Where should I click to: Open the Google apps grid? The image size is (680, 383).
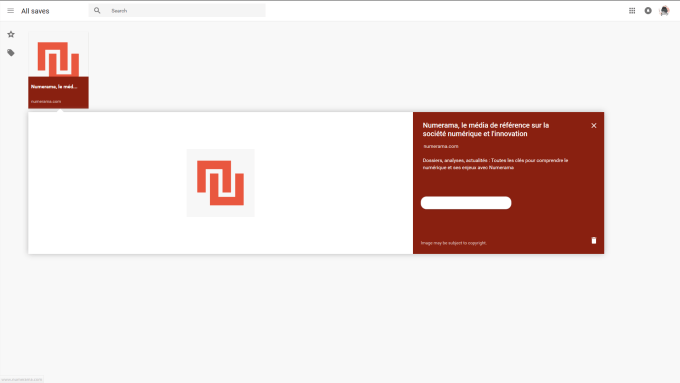click(632, 11)
